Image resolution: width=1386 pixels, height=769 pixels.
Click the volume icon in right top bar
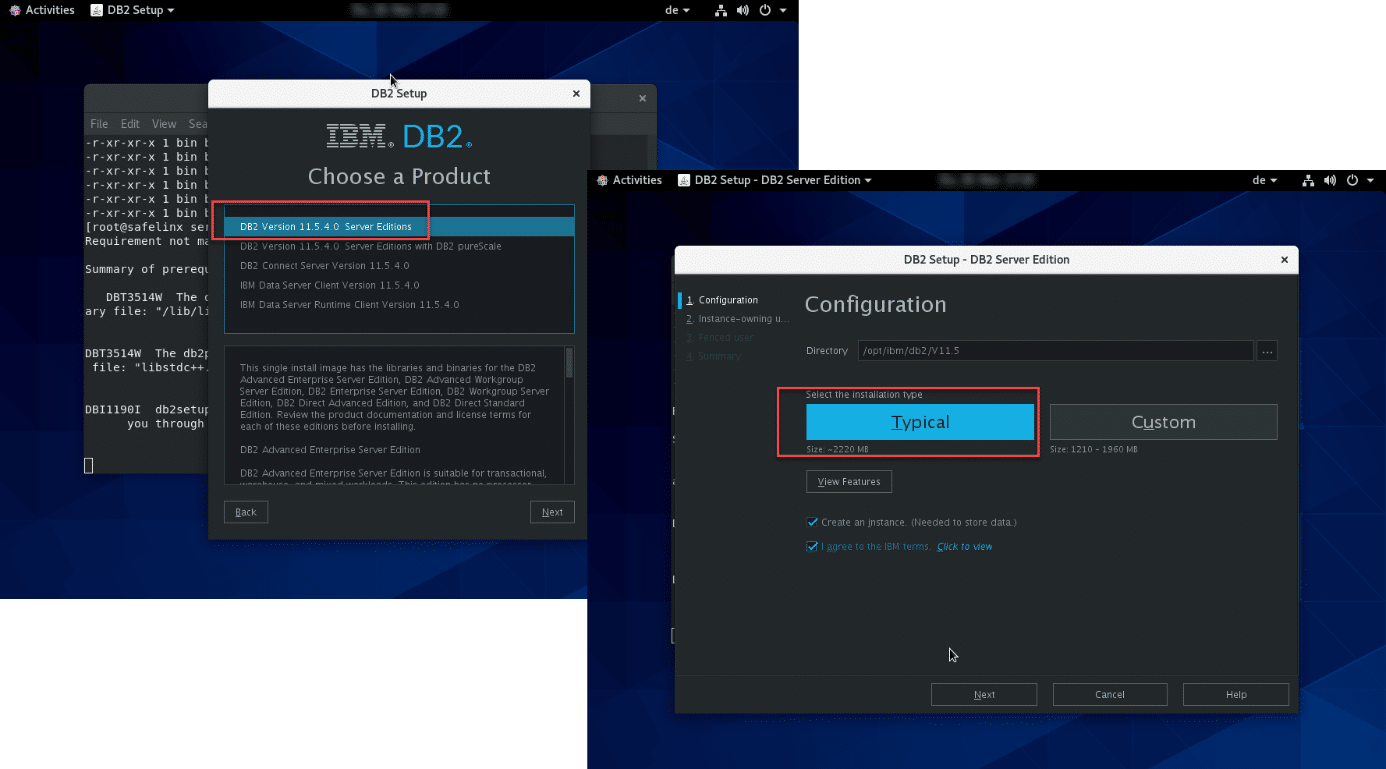1330,180
